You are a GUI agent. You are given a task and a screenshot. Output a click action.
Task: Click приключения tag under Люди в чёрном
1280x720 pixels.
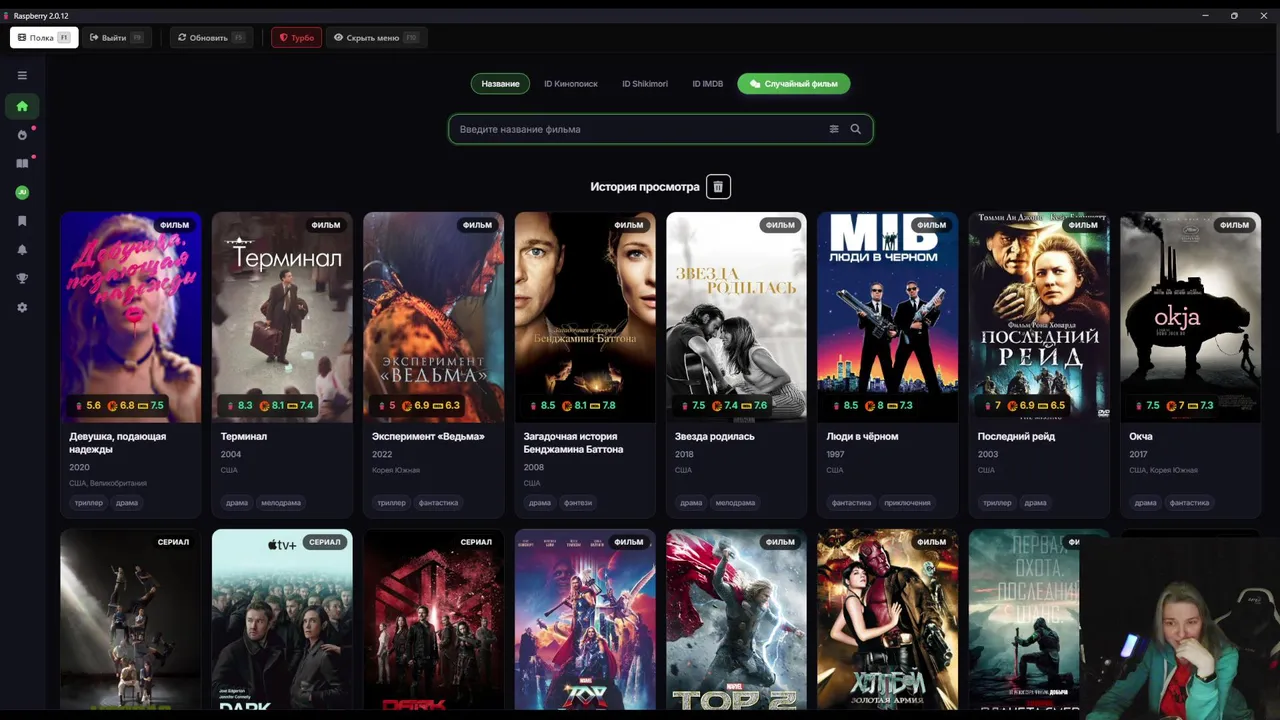908,503
